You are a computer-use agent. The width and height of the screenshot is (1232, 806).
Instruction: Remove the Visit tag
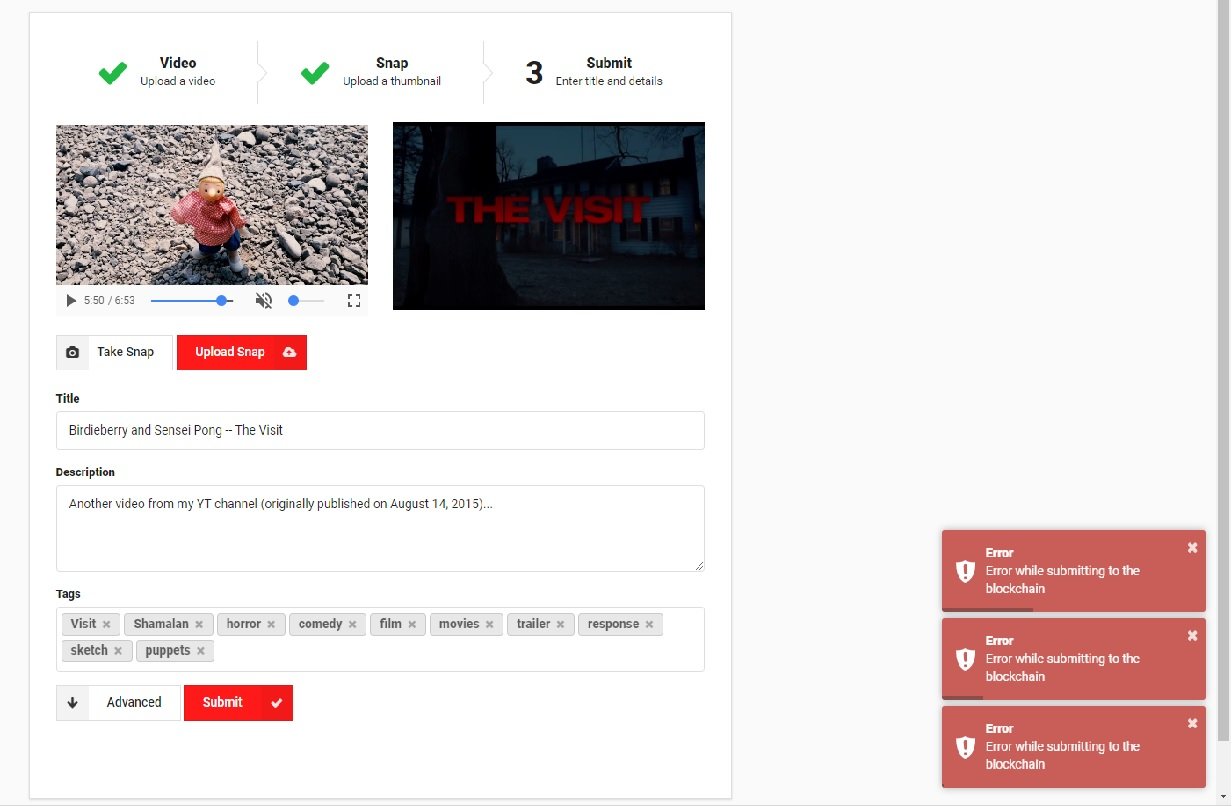pyautogui.click(x=106, y=624)
